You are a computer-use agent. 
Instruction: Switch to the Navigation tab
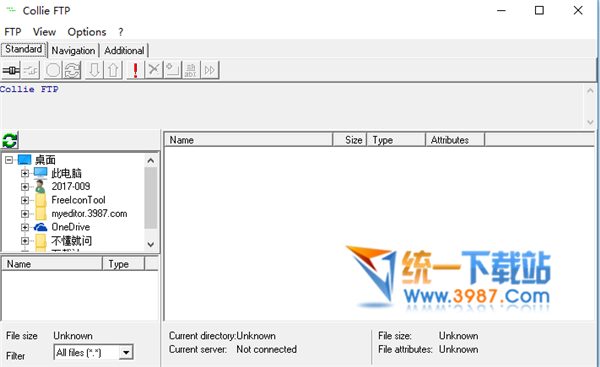(73, 51)
